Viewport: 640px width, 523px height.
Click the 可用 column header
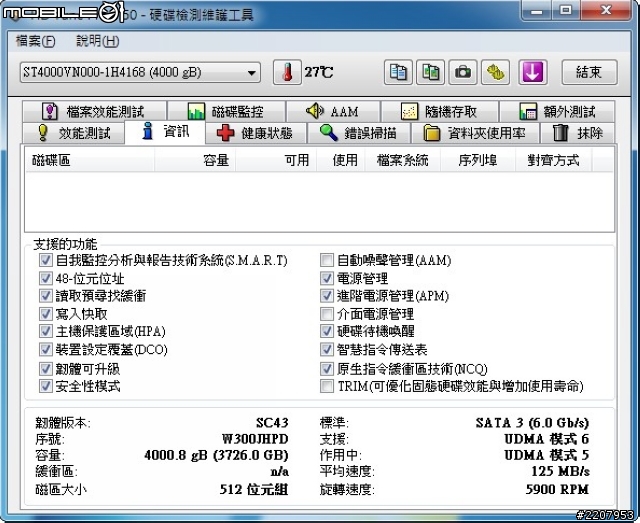[276, 160]
